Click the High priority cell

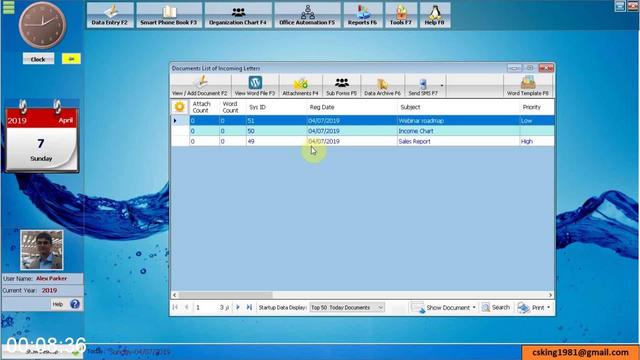click(x=537, y=141)
